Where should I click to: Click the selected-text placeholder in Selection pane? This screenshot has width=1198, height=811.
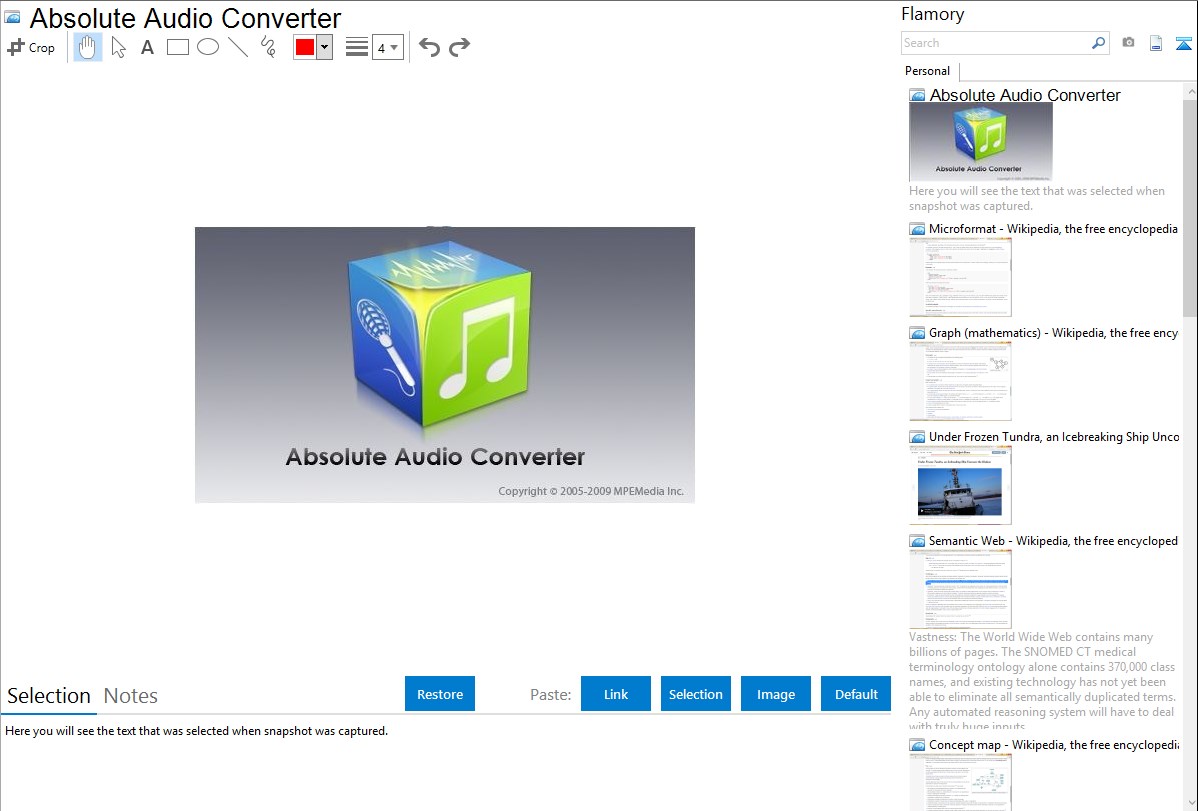coord(196,731)
